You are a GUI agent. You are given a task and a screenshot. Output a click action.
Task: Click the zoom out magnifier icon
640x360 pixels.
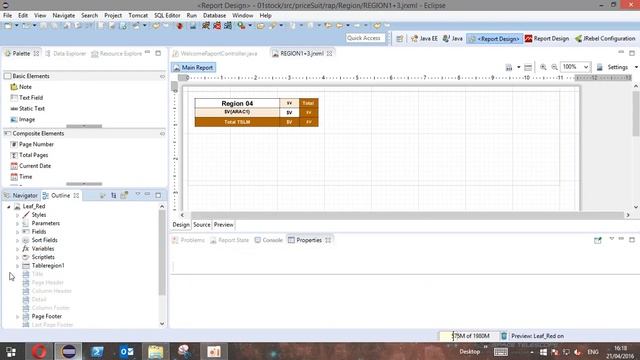pos(554,67)
